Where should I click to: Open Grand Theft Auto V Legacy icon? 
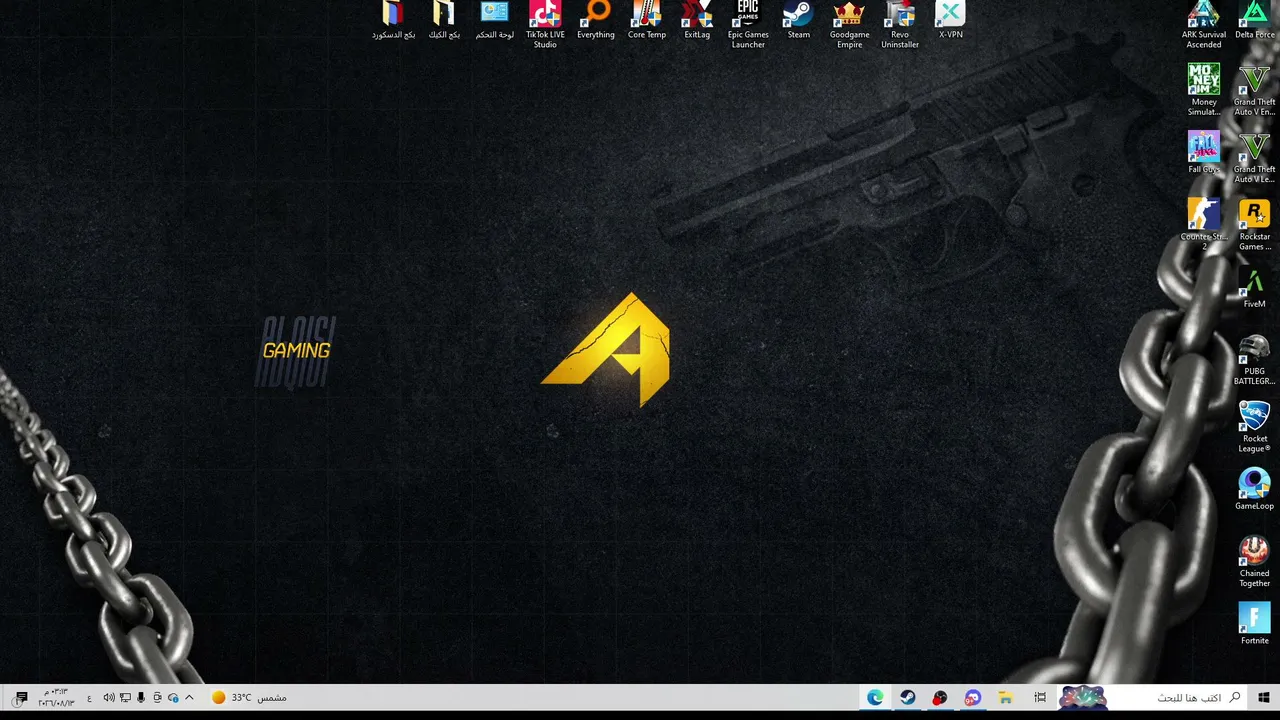tap(1254, 157)
